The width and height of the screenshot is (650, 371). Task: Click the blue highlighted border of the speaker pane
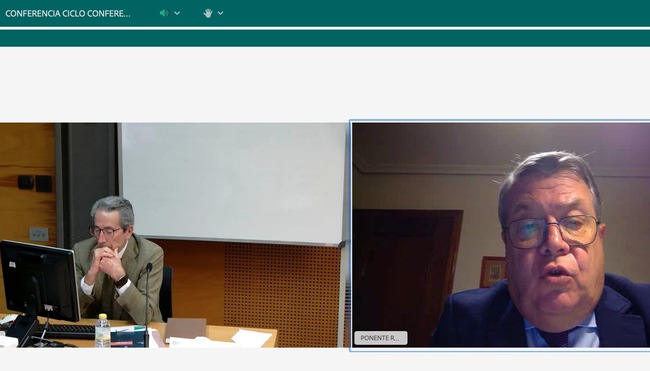pos(500,121)
